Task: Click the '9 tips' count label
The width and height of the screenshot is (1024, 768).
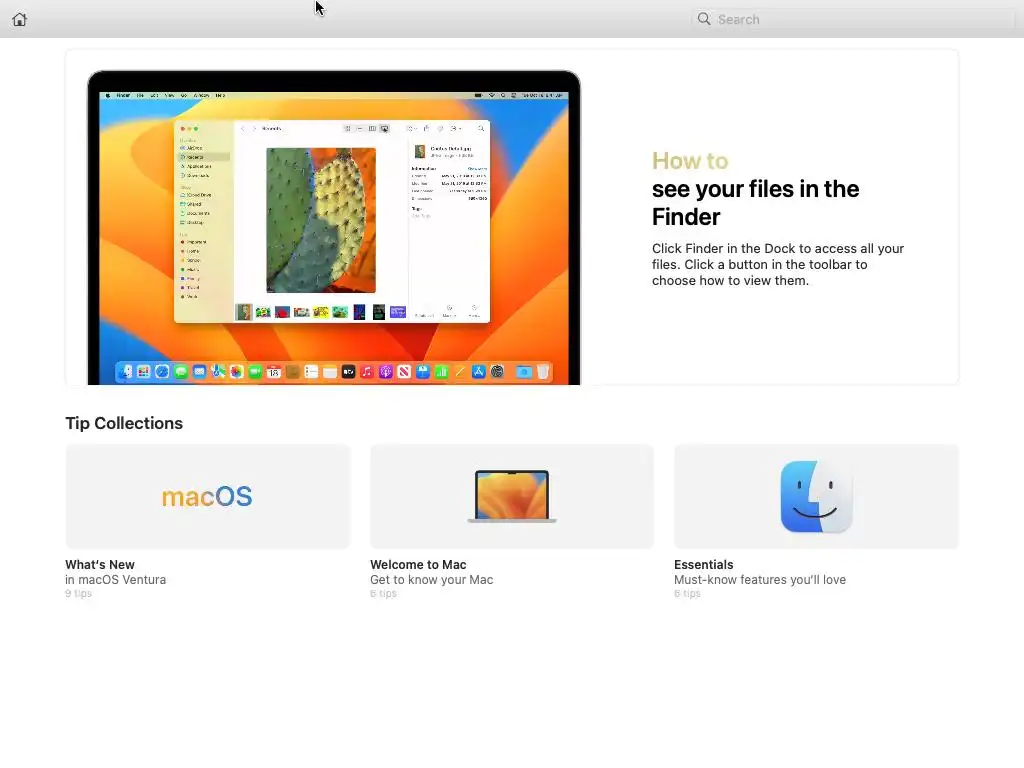Action: point(78,593)
